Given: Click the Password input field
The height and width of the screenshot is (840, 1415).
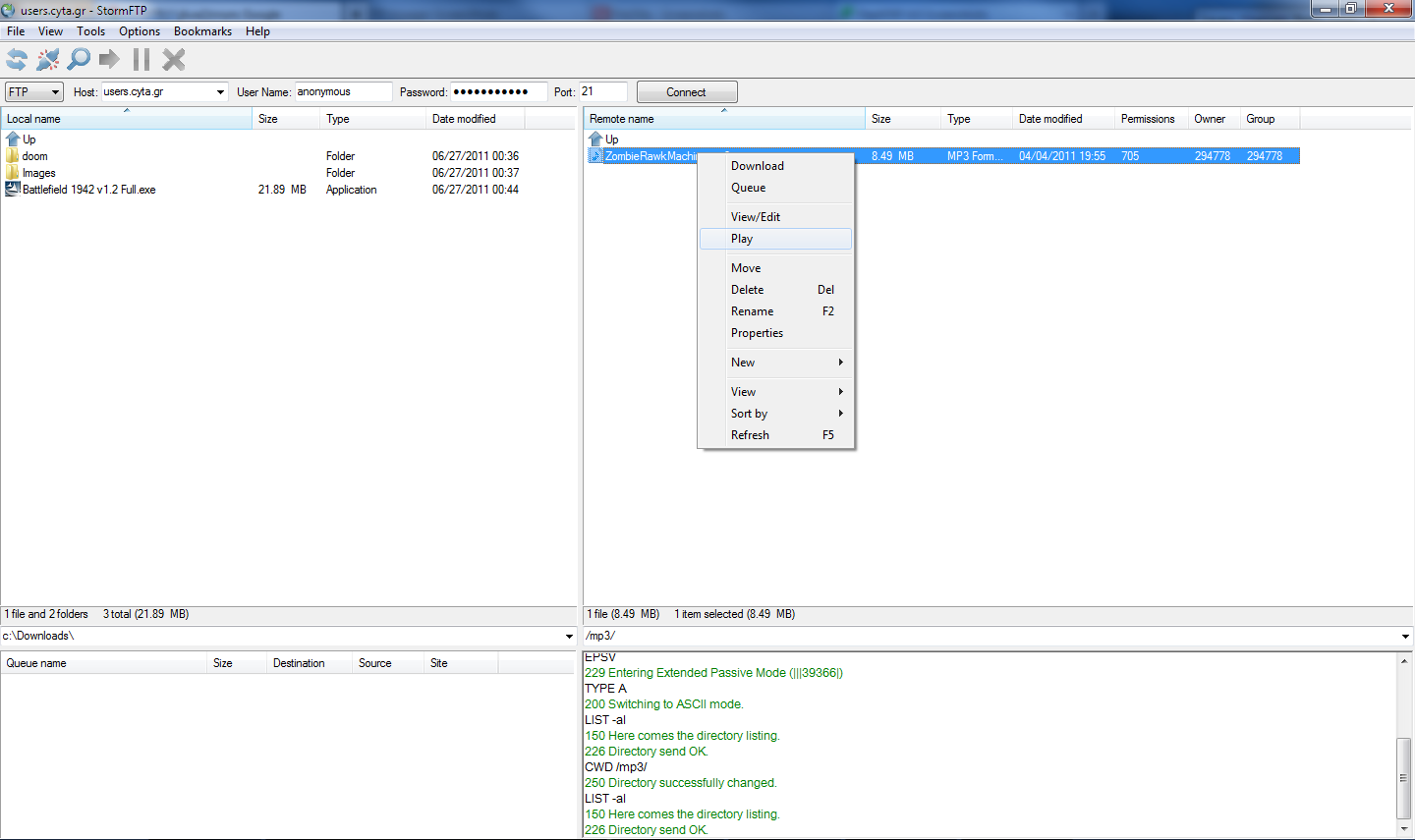Looking at the screenshot, I should [x=496, y=91].
